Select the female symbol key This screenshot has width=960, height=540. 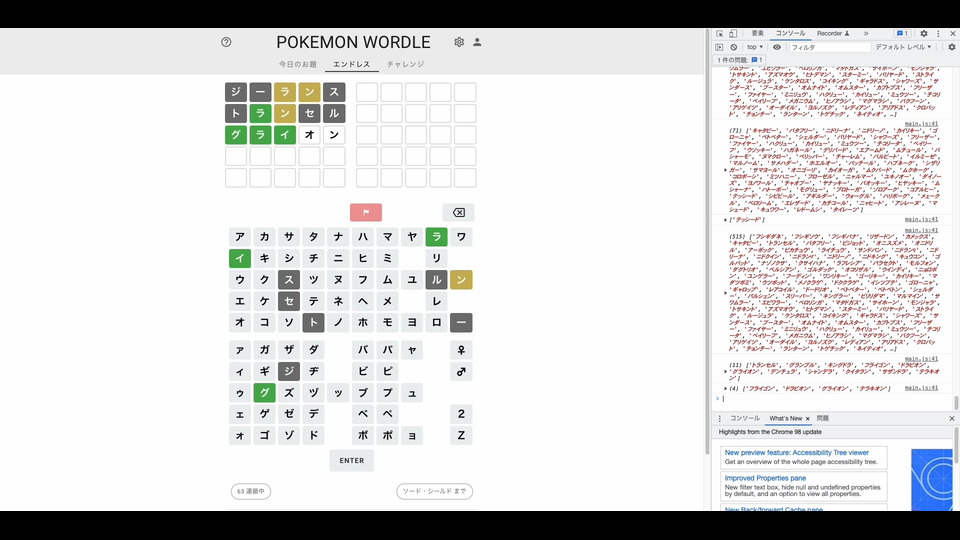coord(461,350)
